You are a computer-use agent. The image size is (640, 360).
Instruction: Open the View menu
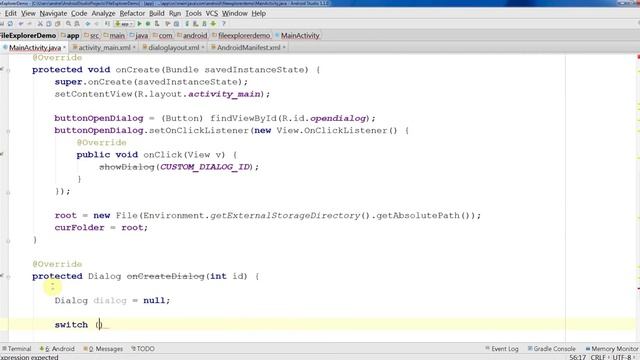pos(28,13)
